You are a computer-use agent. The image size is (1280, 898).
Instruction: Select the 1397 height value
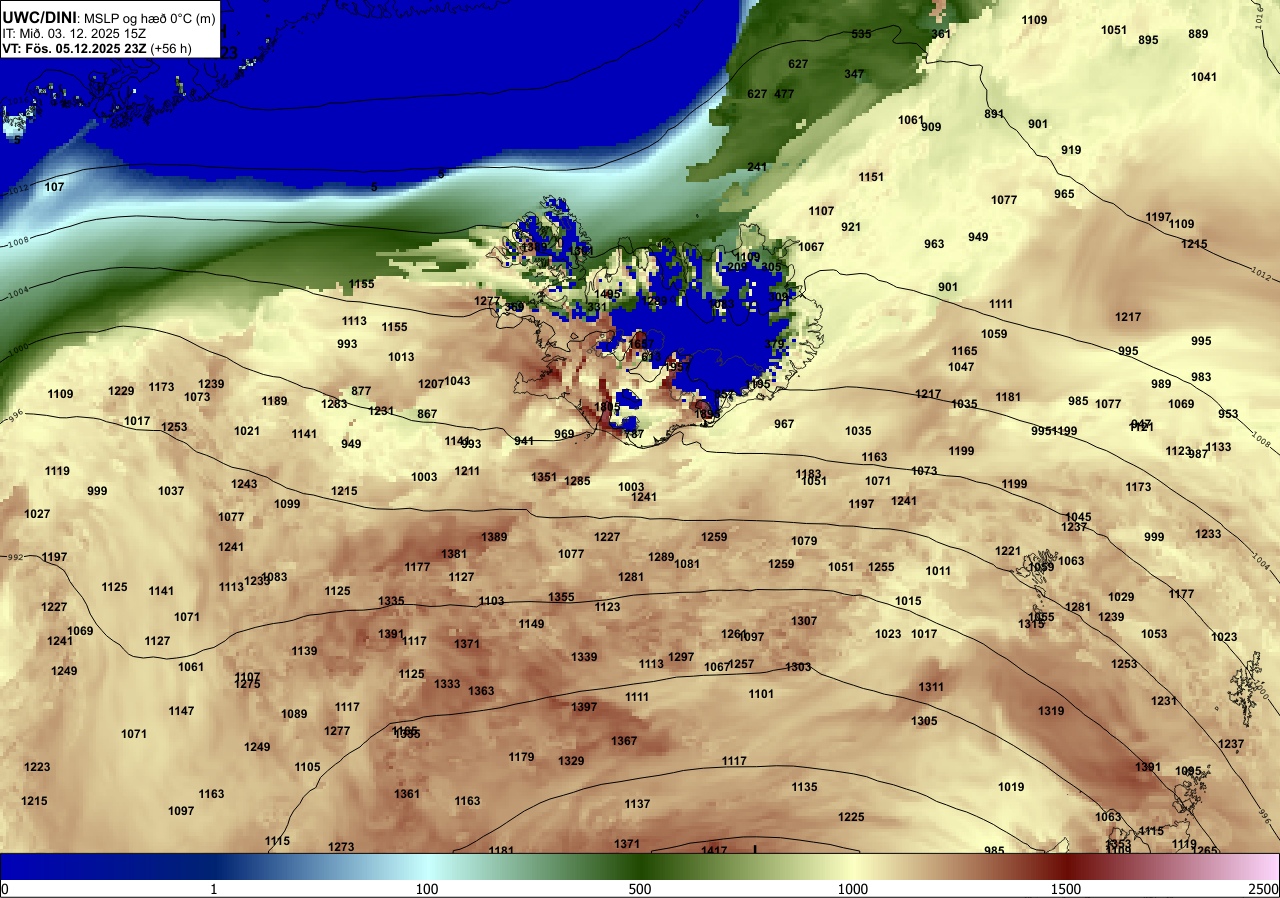click(584, 707)
